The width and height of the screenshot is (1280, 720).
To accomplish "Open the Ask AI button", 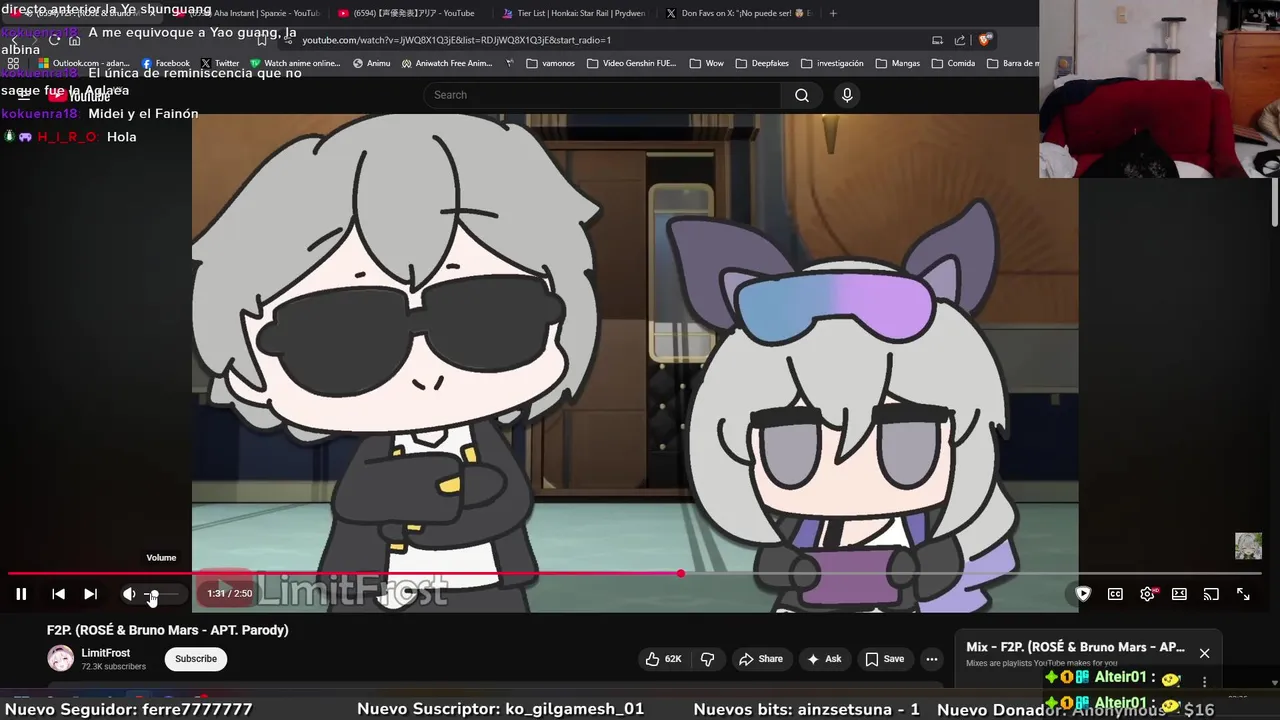I will pos(825,659).
